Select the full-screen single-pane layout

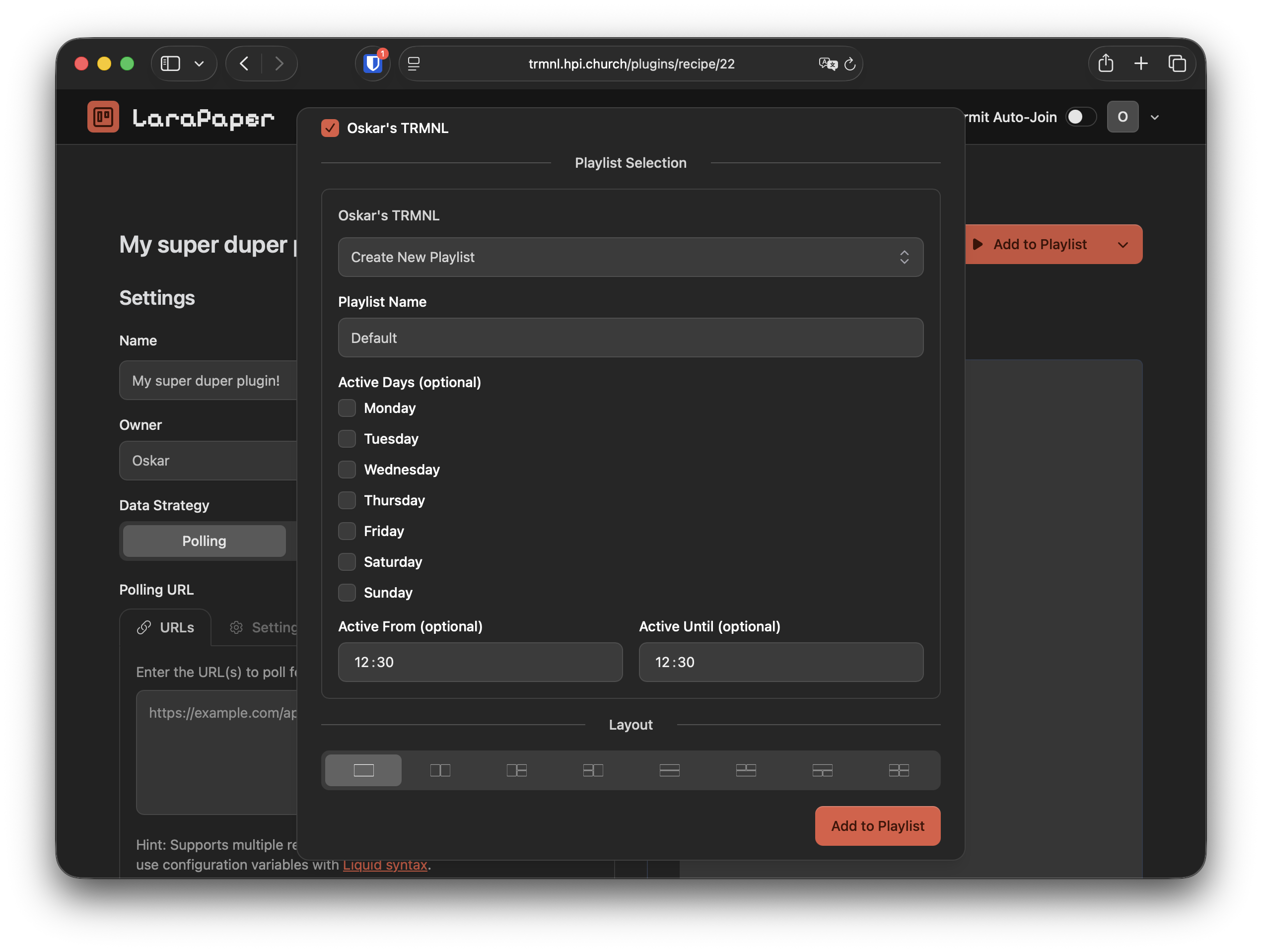(x=363, y=770)
